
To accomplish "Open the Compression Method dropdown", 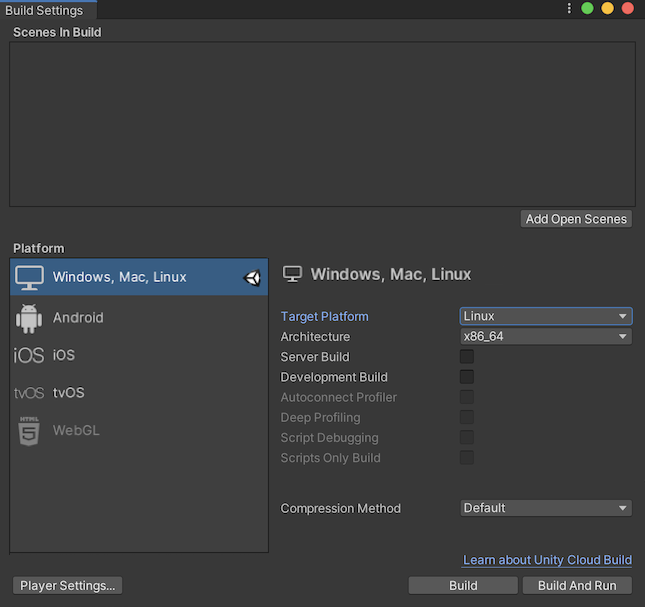I will point(545,508).
